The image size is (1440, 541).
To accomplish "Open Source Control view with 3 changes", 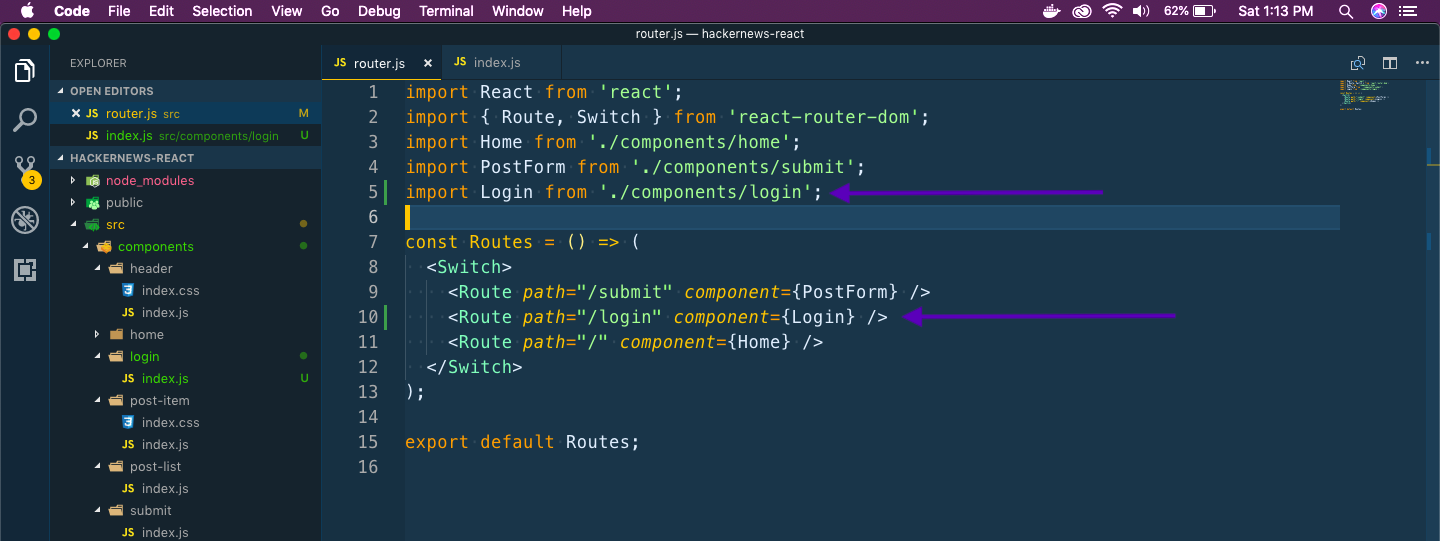I will point(25,170).
